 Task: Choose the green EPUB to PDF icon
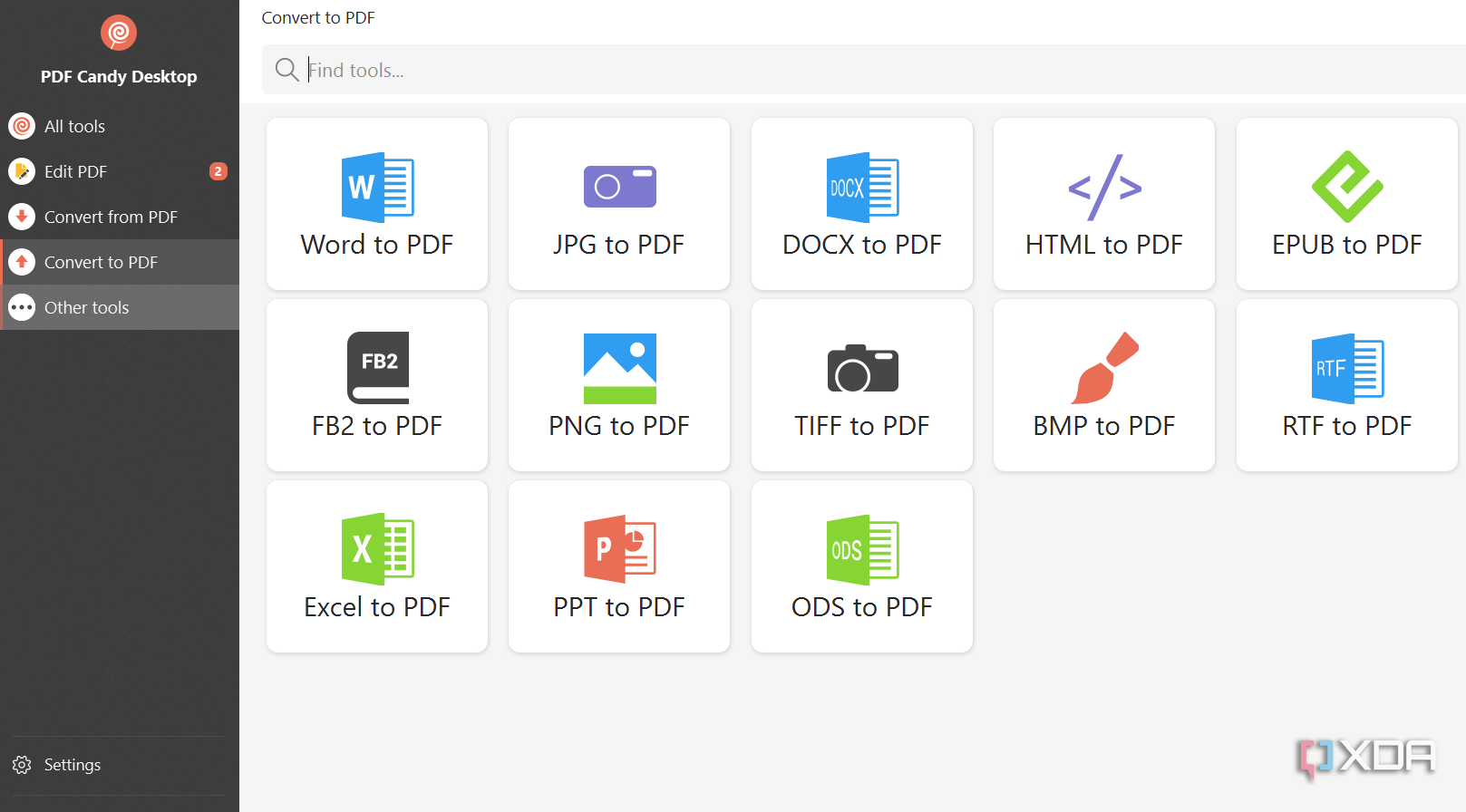coord(1347,187)
